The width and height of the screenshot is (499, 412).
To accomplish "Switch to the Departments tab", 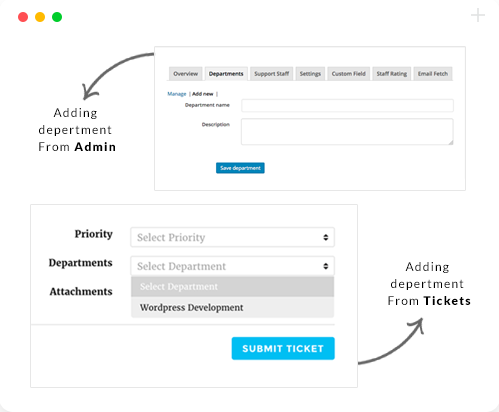I will [x=226, y=74].
